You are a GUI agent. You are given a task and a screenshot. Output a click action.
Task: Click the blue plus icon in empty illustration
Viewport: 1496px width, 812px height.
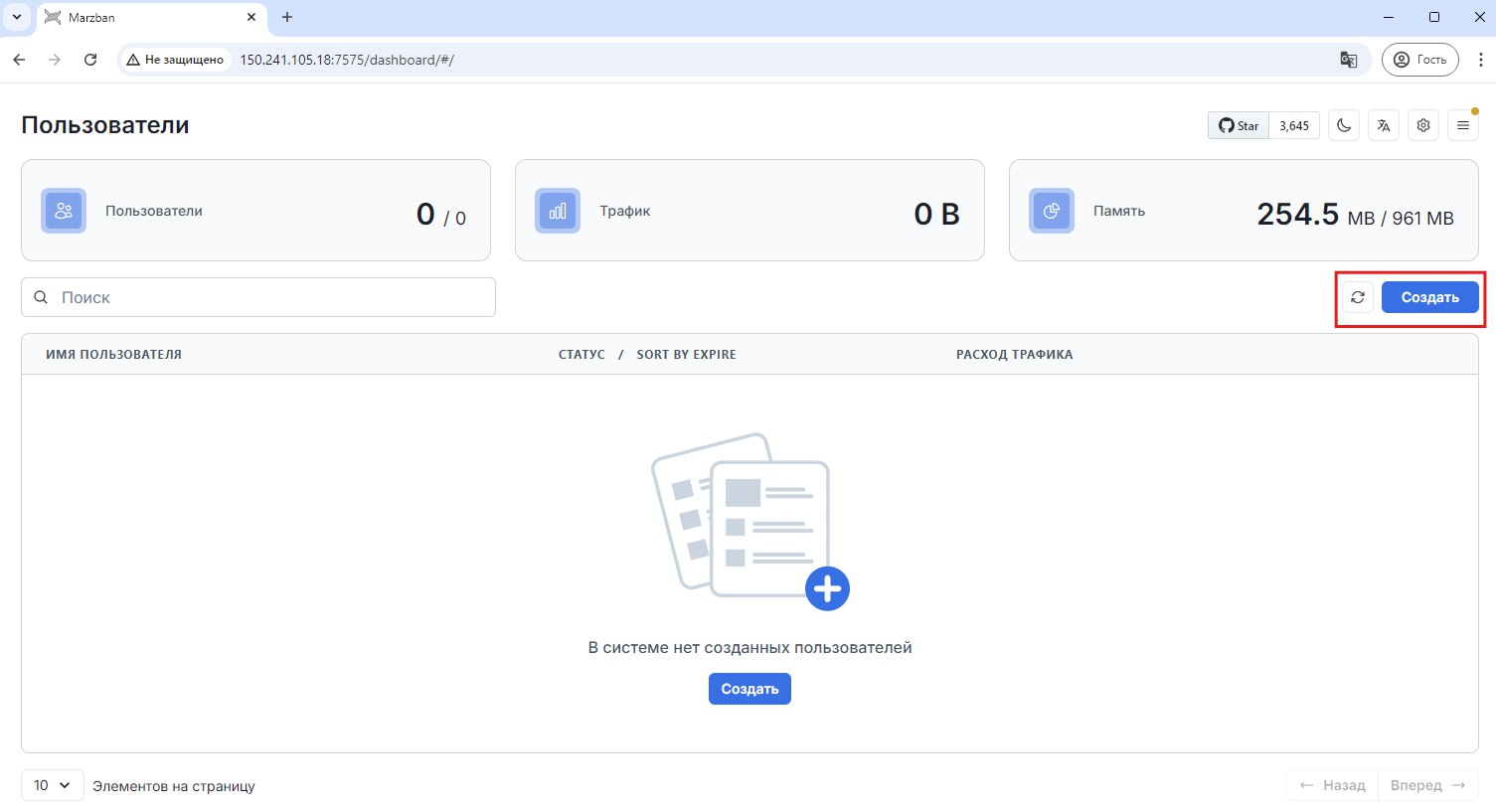pyautogui.click(x=827, y=589)
